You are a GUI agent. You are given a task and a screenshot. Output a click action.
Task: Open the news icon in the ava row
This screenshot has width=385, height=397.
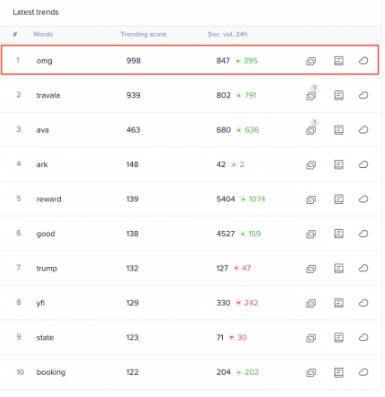coord(339,130)
